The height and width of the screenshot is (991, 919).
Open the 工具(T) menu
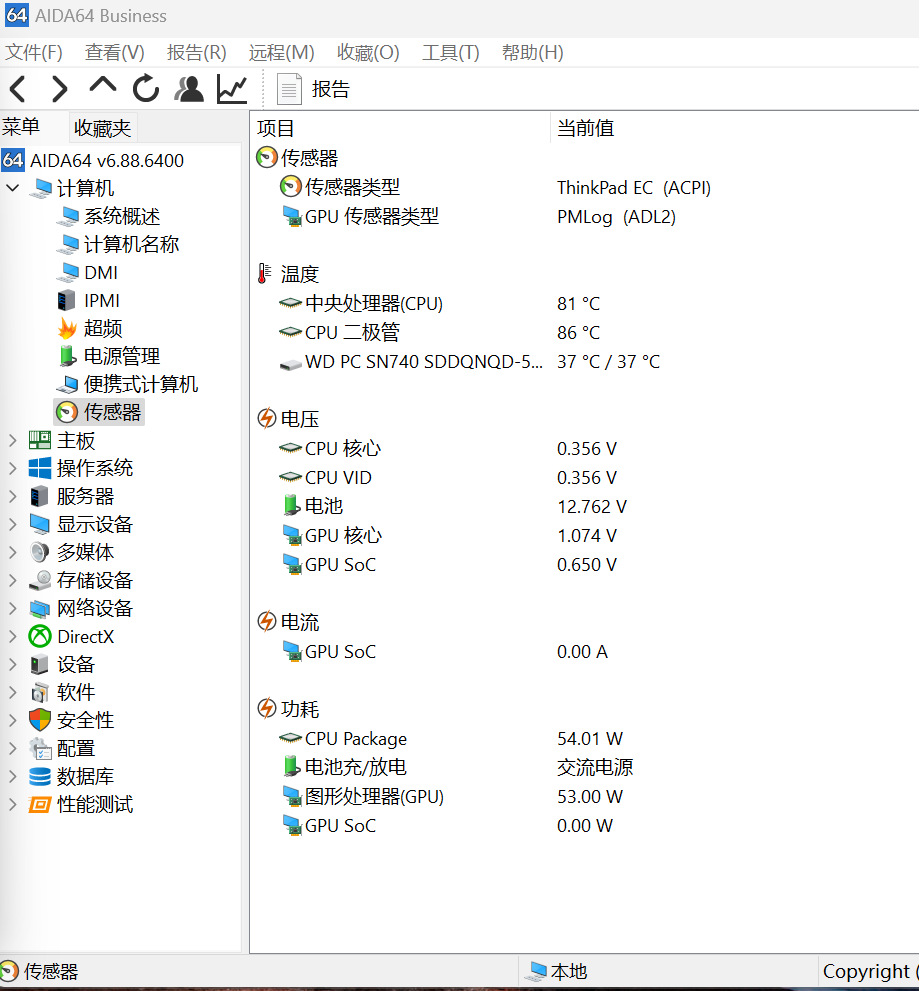tap(451, 52)
